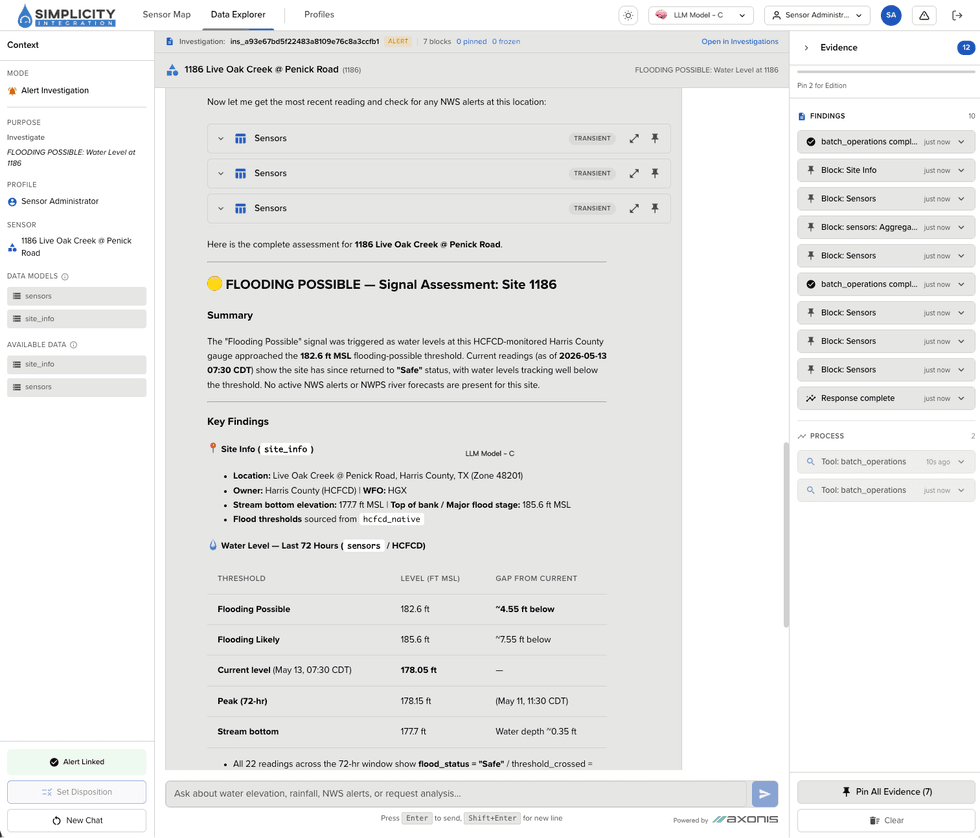Click the Data Models info icon

tap(65, 276)
